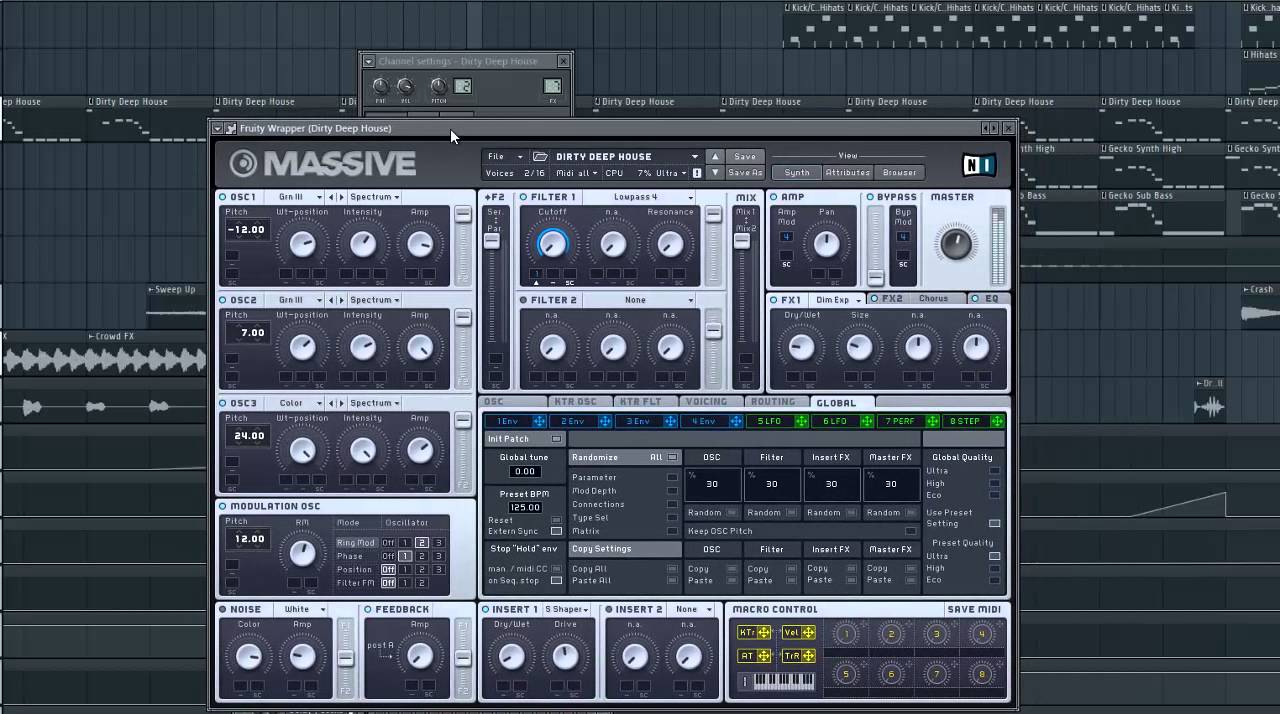The image size is (1280, 714).
Task: Click the Preset BPM 125.00 field
Action: (x=524, y=507)
